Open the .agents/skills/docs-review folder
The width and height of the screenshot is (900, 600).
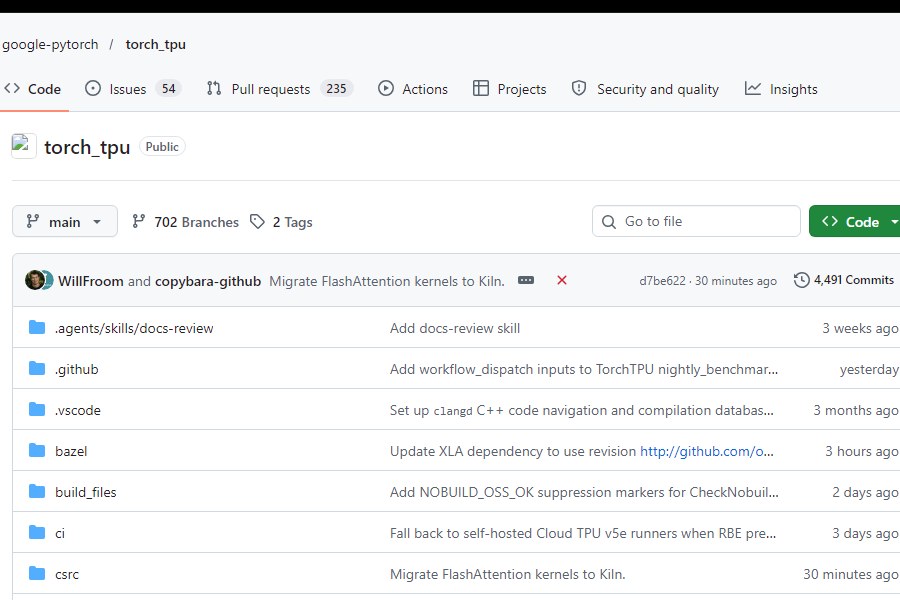tap(134, 328)
